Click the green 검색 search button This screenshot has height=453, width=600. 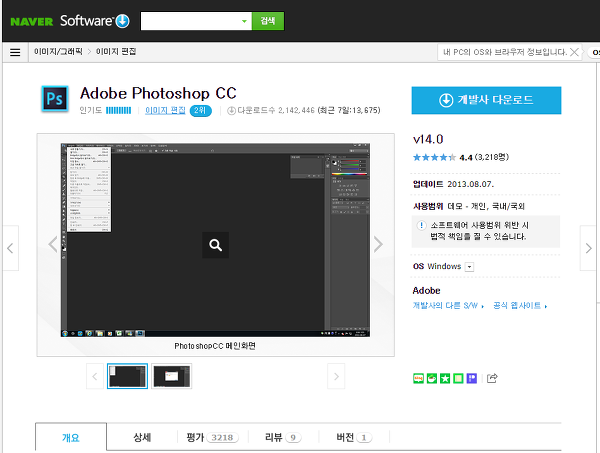click(x=268, y=21)
